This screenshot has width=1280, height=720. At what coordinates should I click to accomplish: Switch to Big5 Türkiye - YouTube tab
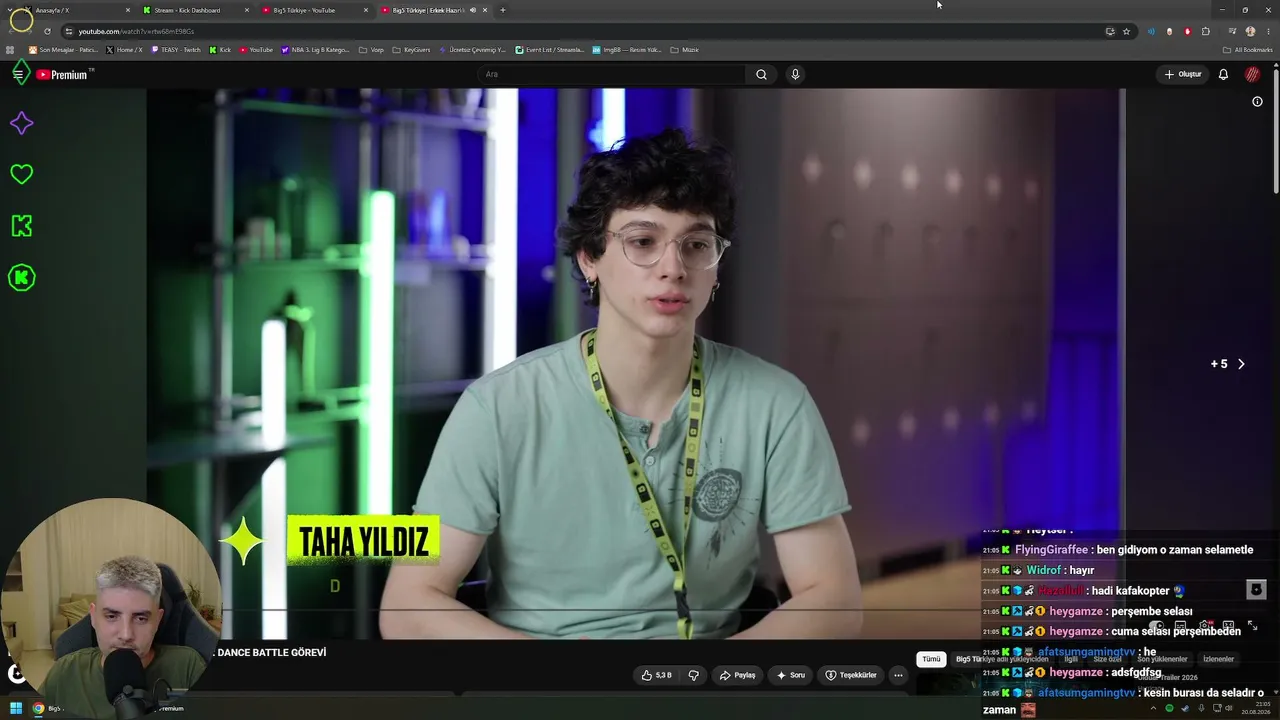pos(314,10)
